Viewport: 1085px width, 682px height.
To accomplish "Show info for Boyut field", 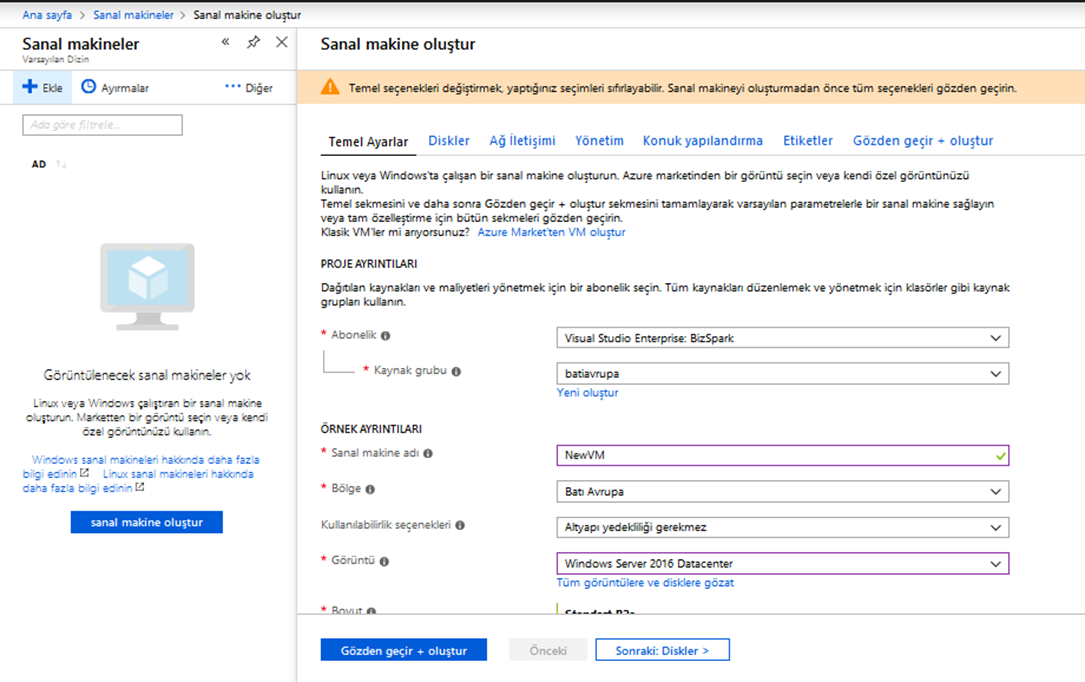I will coord(372,611).
